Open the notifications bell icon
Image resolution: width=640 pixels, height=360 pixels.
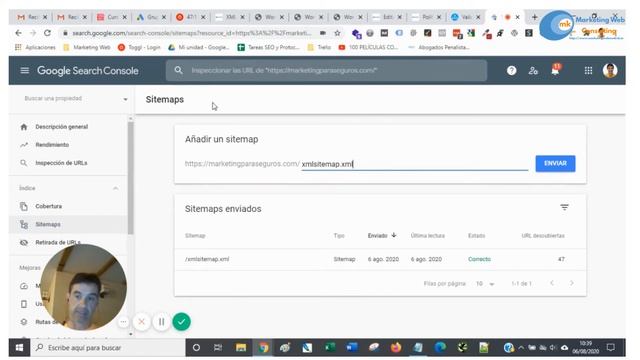555,70
